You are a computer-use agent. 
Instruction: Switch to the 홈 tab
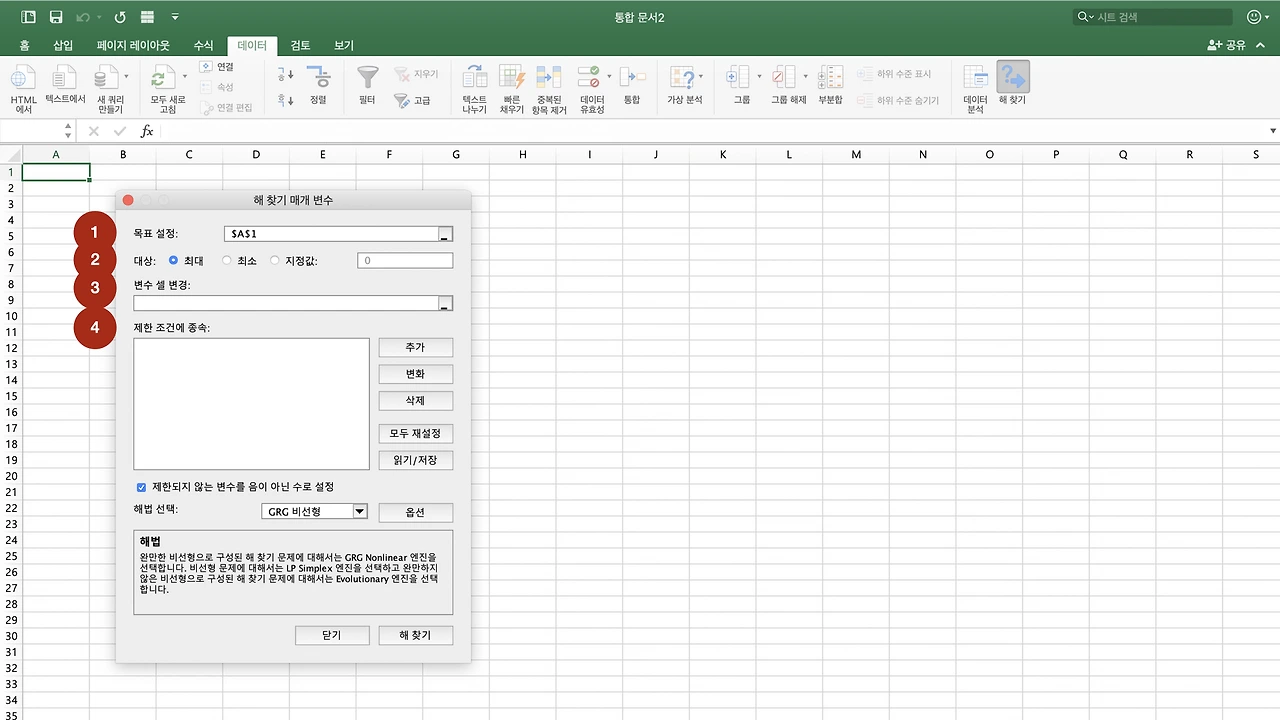pos(24,45)
